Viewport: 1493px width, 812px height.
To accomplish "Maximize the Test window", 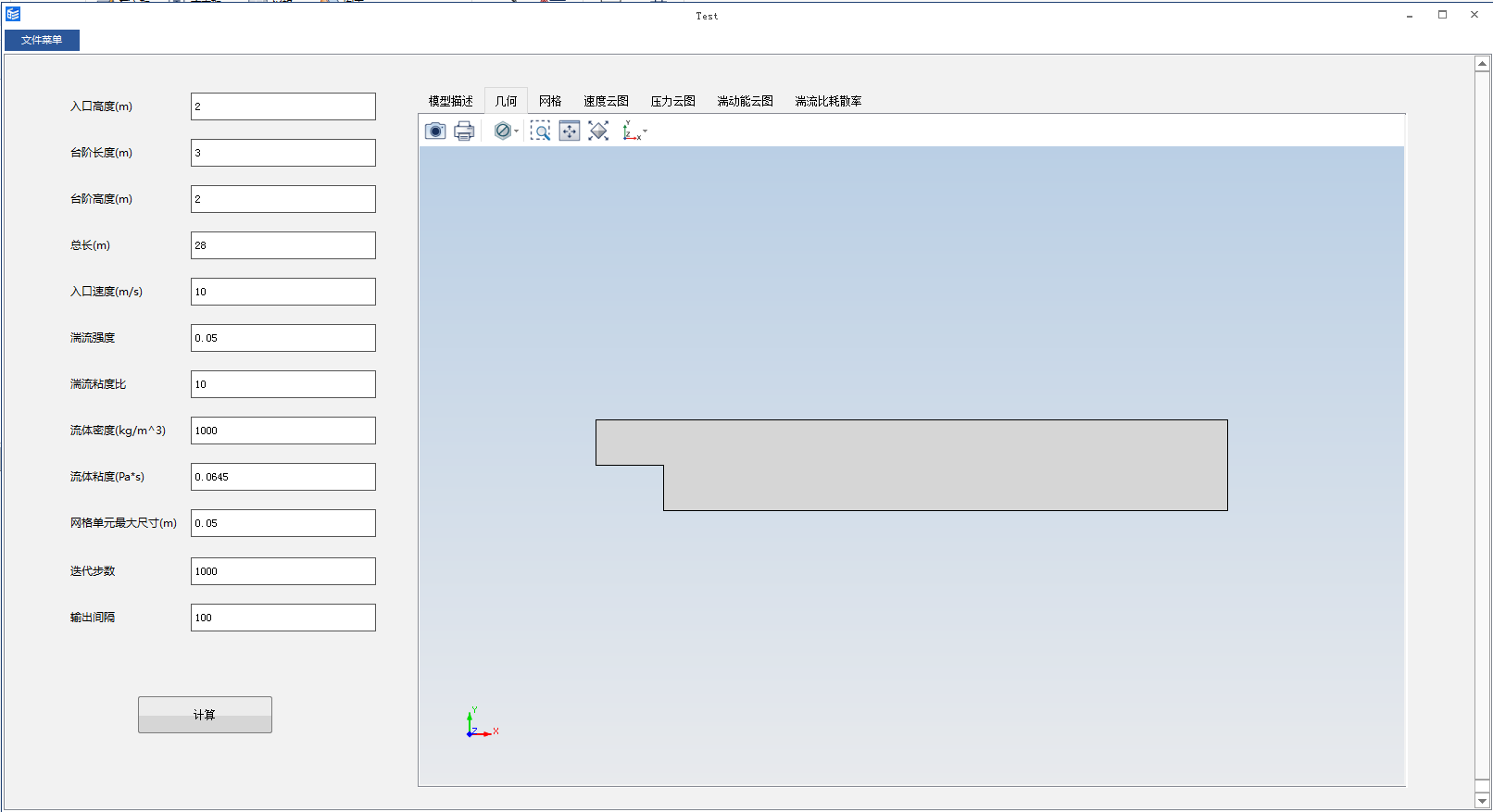I will coord(1442,15).
